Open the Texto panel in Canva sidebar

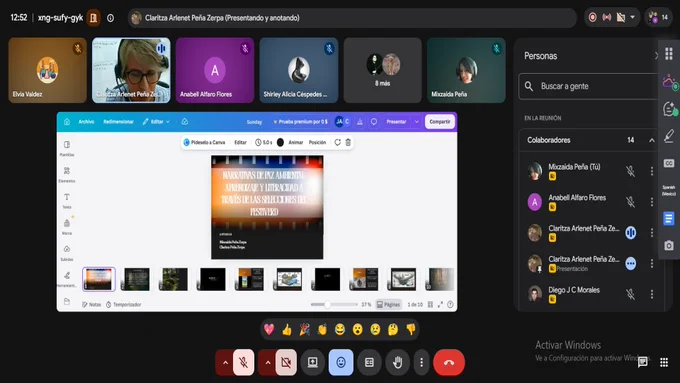coord(67,201)
